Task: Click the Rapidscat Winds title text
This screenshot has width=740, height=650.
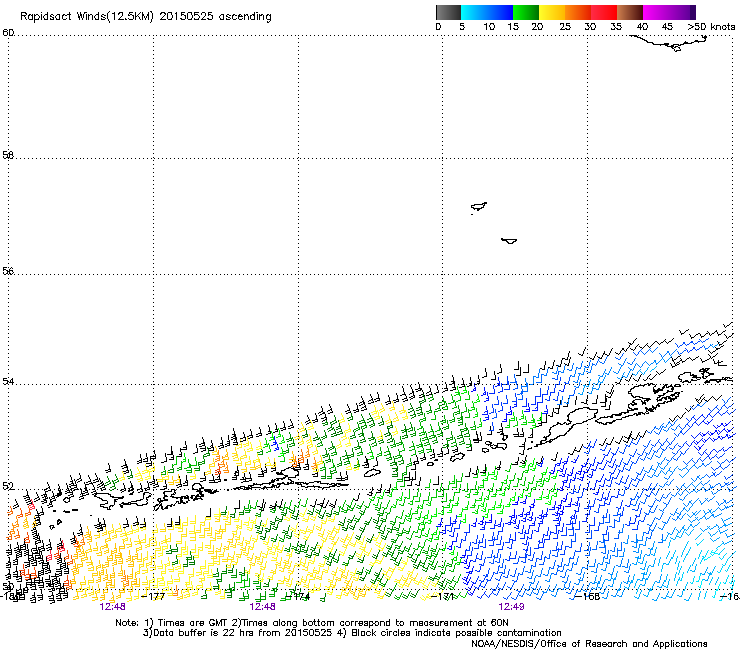Action: [x=146, y=17]
